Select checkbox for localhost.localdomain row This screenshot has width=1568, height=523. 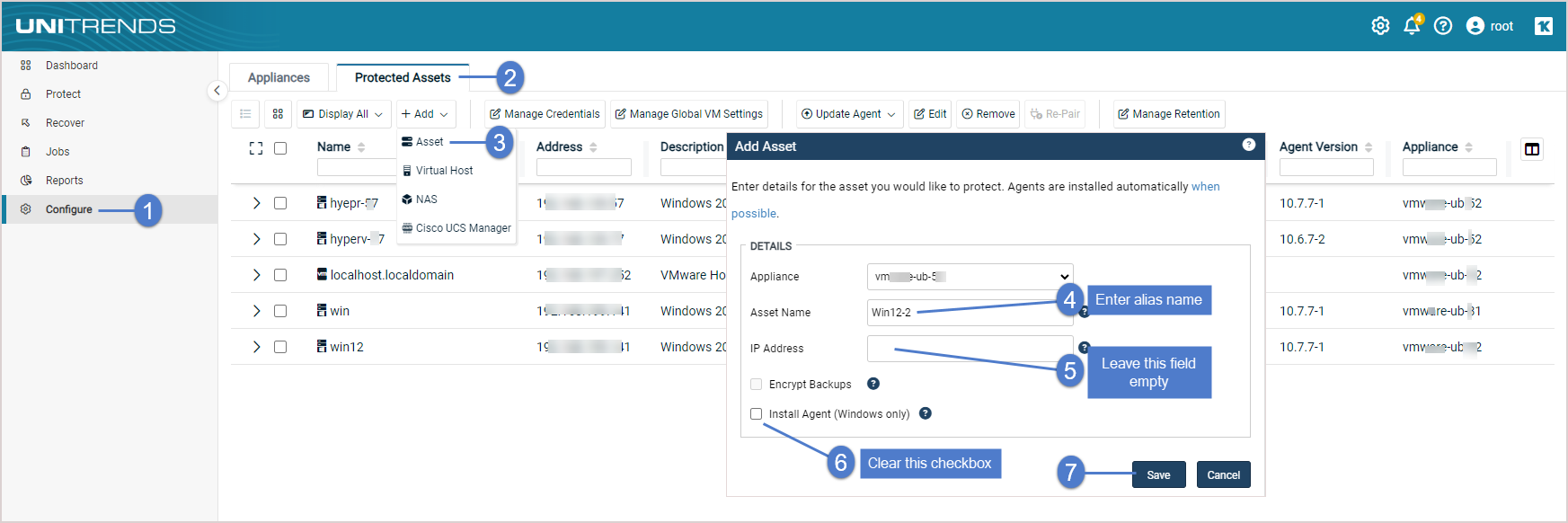point(280,275)
